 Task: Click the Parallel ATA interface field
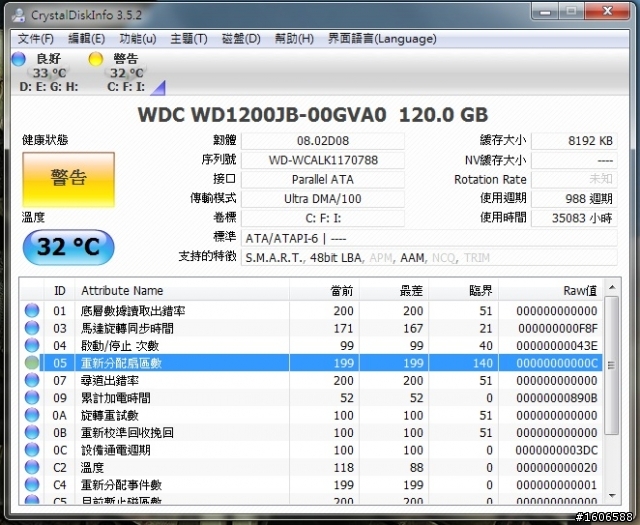pos(323,180)
